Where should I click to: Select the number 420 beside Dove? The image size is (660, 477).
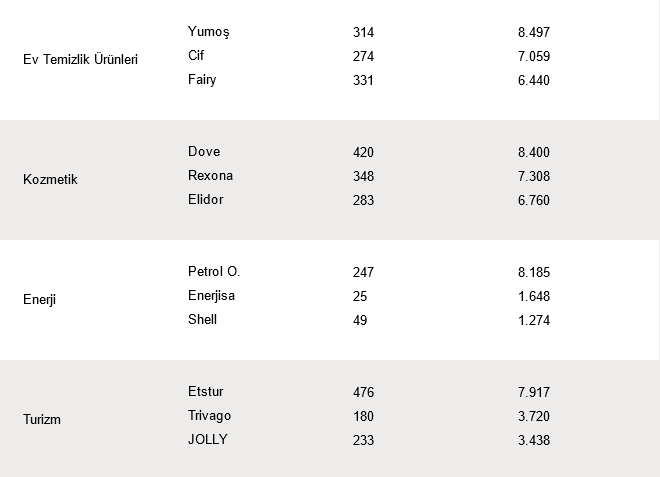point(363,153)
